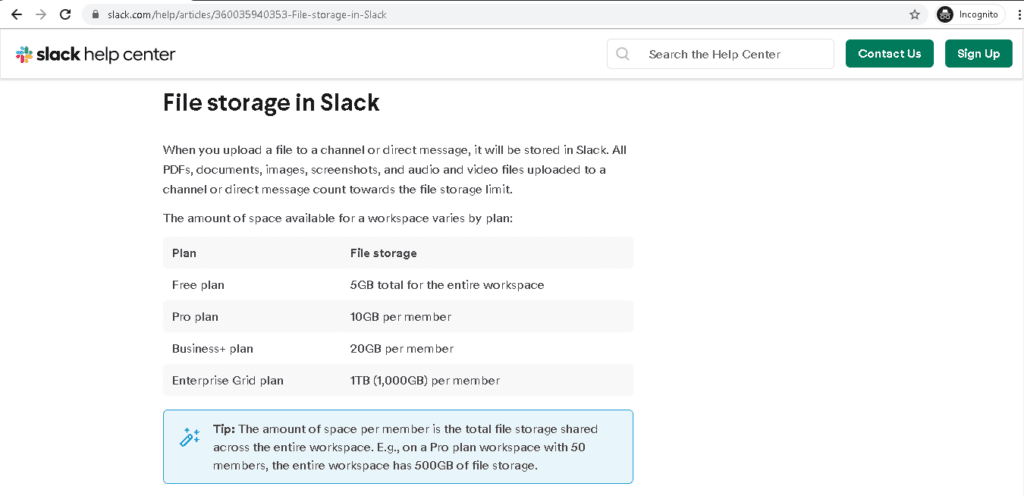The height and width of the screenshot is (496, 1024).
Task: Open the Contact Us button
Action: (889, 54)
